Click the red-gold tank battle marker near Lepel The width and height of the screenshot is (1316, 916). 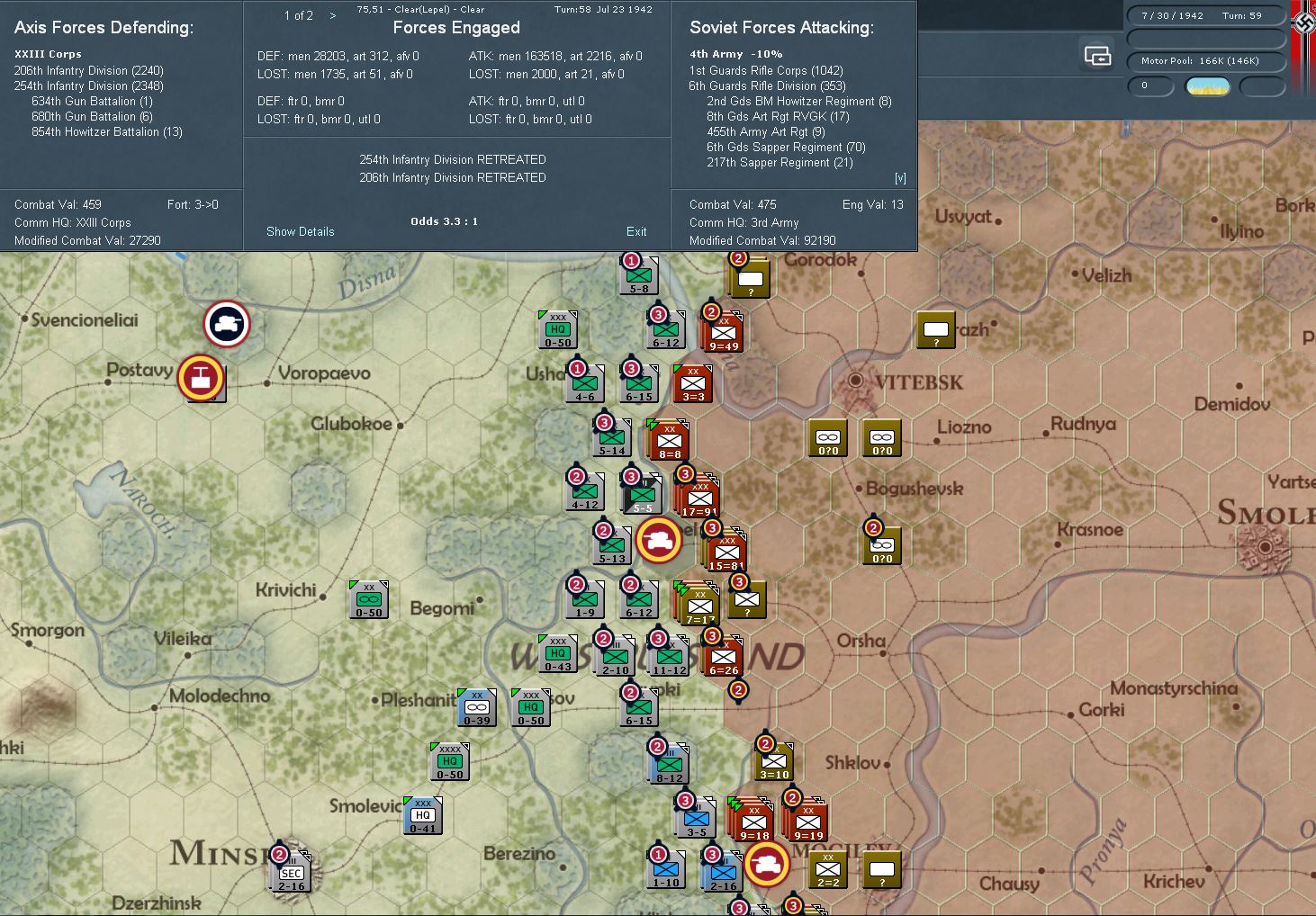tap(659, 540)
